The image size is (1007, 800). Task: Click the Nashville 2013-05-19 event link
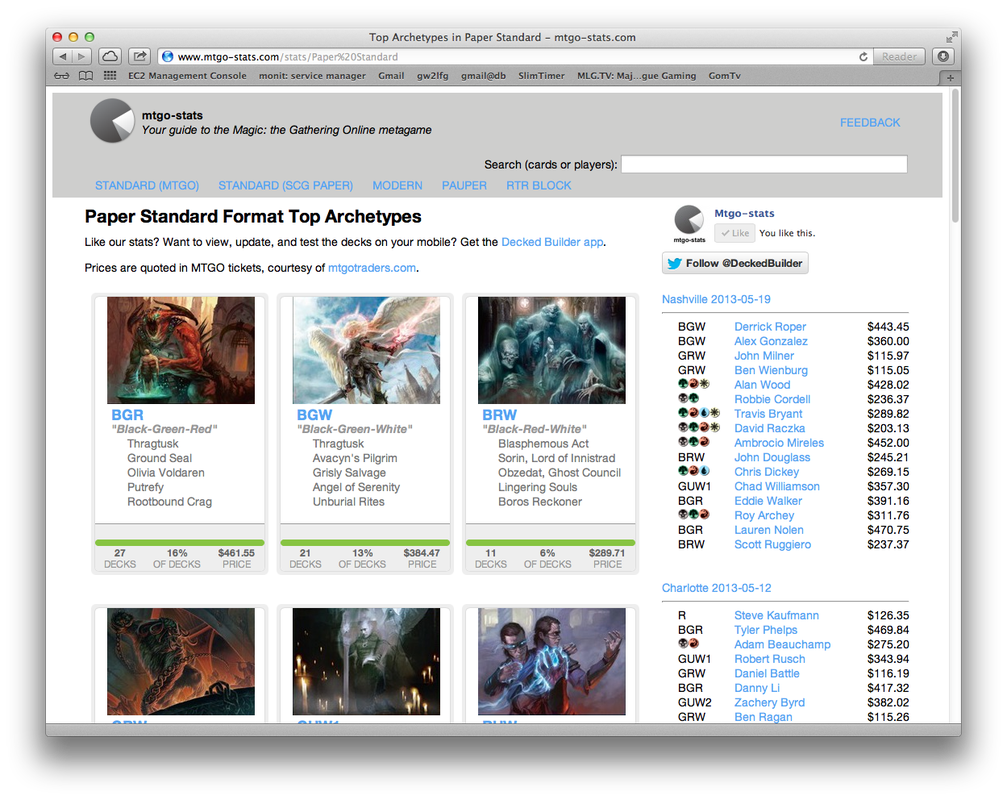(716, 299)
